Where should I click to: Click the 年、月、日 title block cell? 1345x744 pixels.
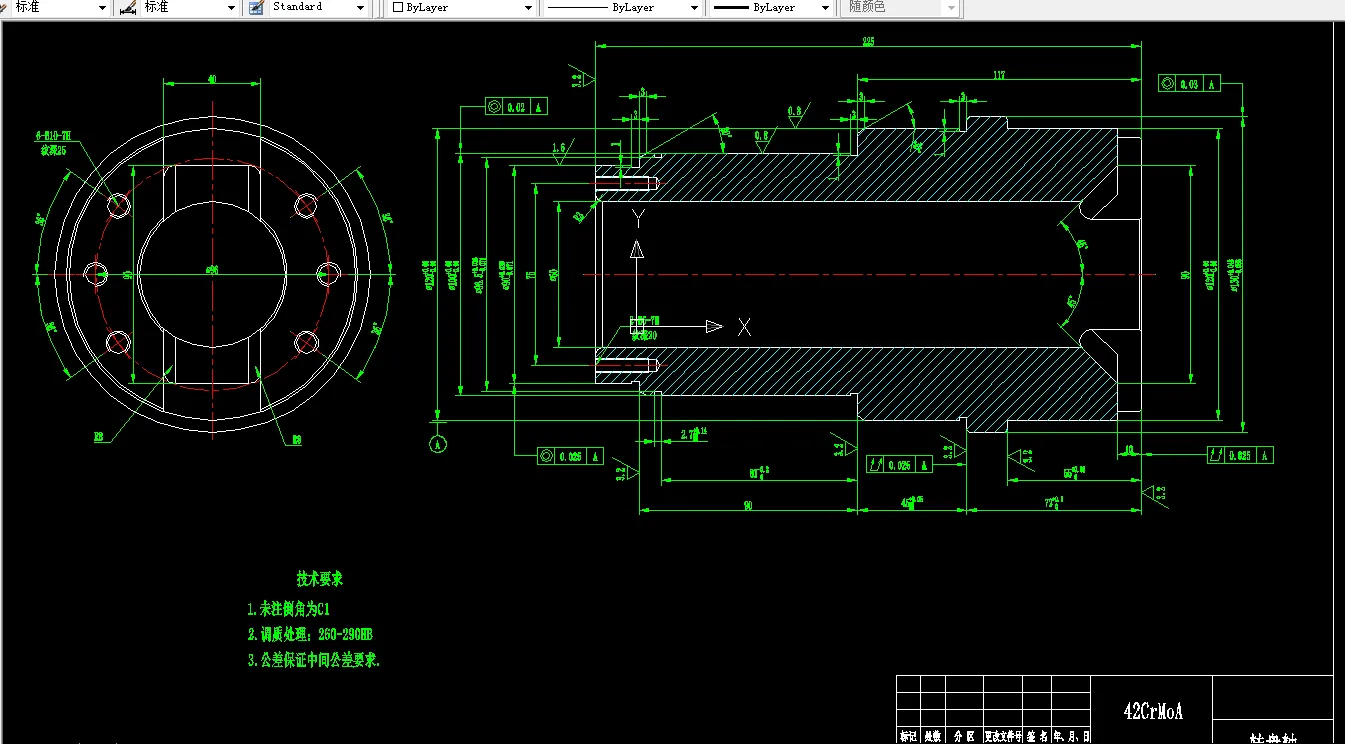click(1070, 736)
